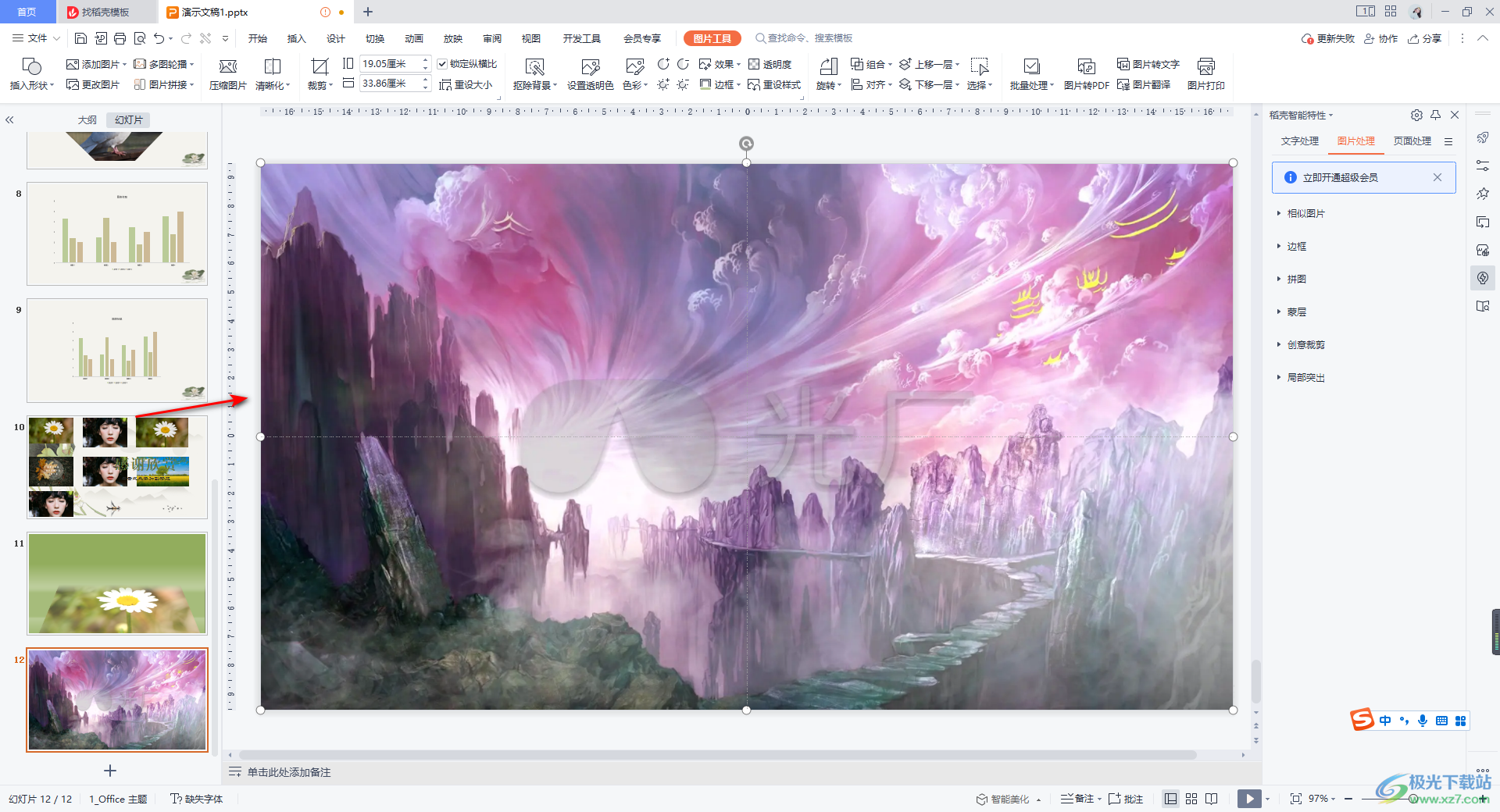Screen dimensions: 1500x812
Task: Switch to slide sorter view icon
Action: (1191, 799)
